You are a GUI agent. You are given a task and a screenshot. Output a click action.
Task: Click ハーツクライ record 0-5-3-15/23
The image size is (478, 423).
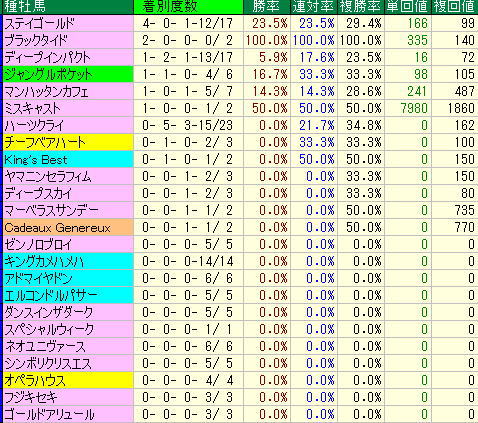[187, 125]
